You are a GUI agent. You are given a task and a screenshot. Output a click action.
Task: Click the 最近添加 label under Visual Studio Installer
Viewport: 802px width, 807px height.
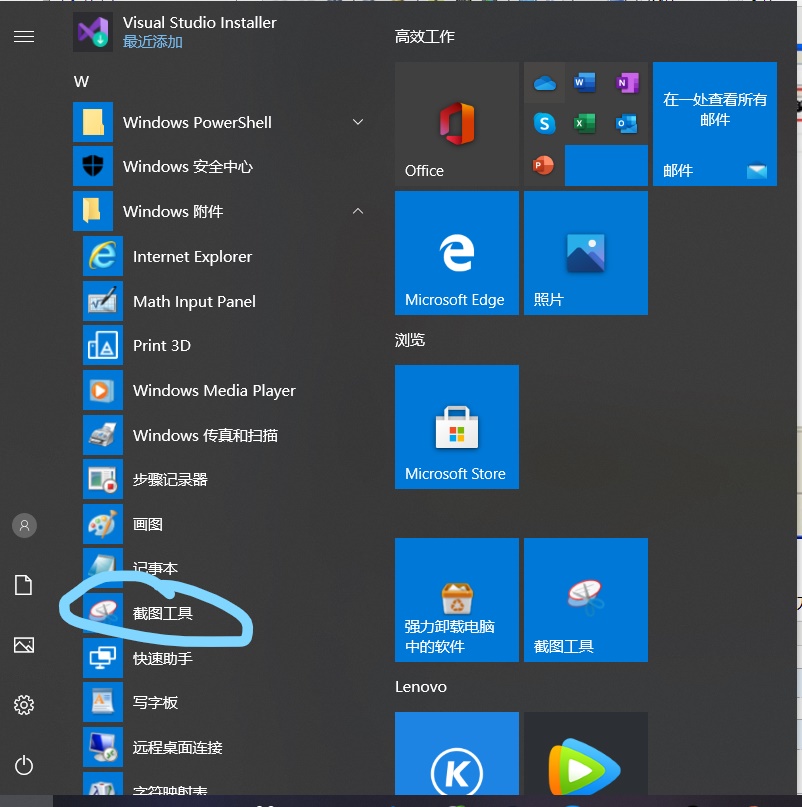point(152,42)
